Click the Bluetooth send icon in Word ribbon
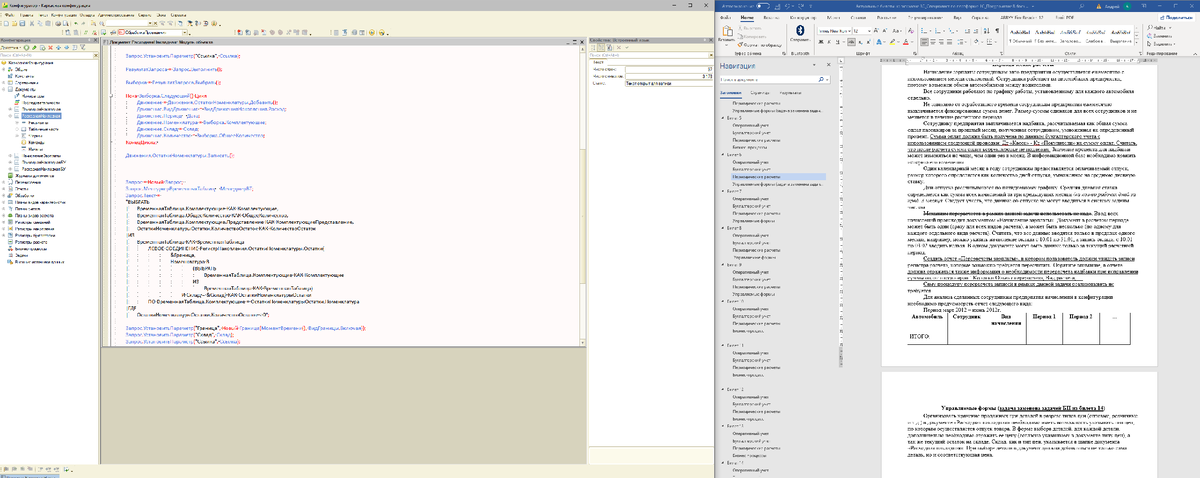 coord(800,30)
